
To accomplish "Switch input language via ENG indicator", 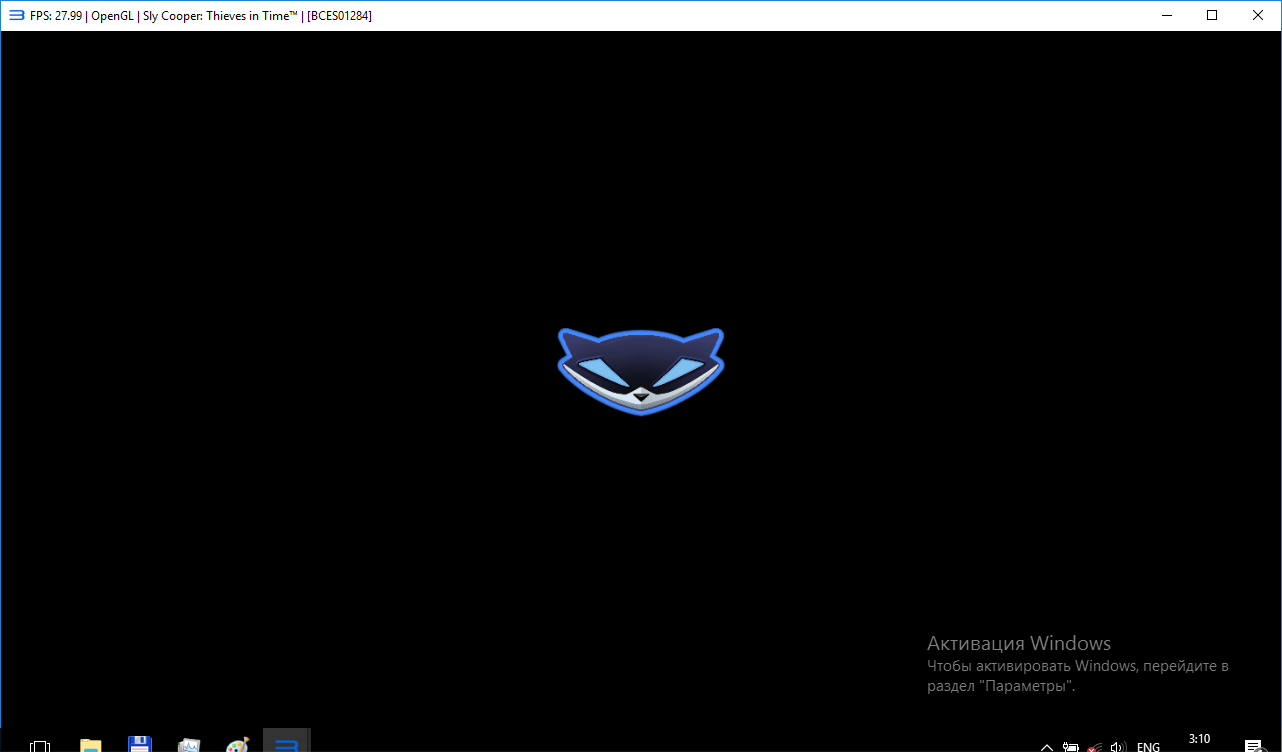I will (1148, 746).
